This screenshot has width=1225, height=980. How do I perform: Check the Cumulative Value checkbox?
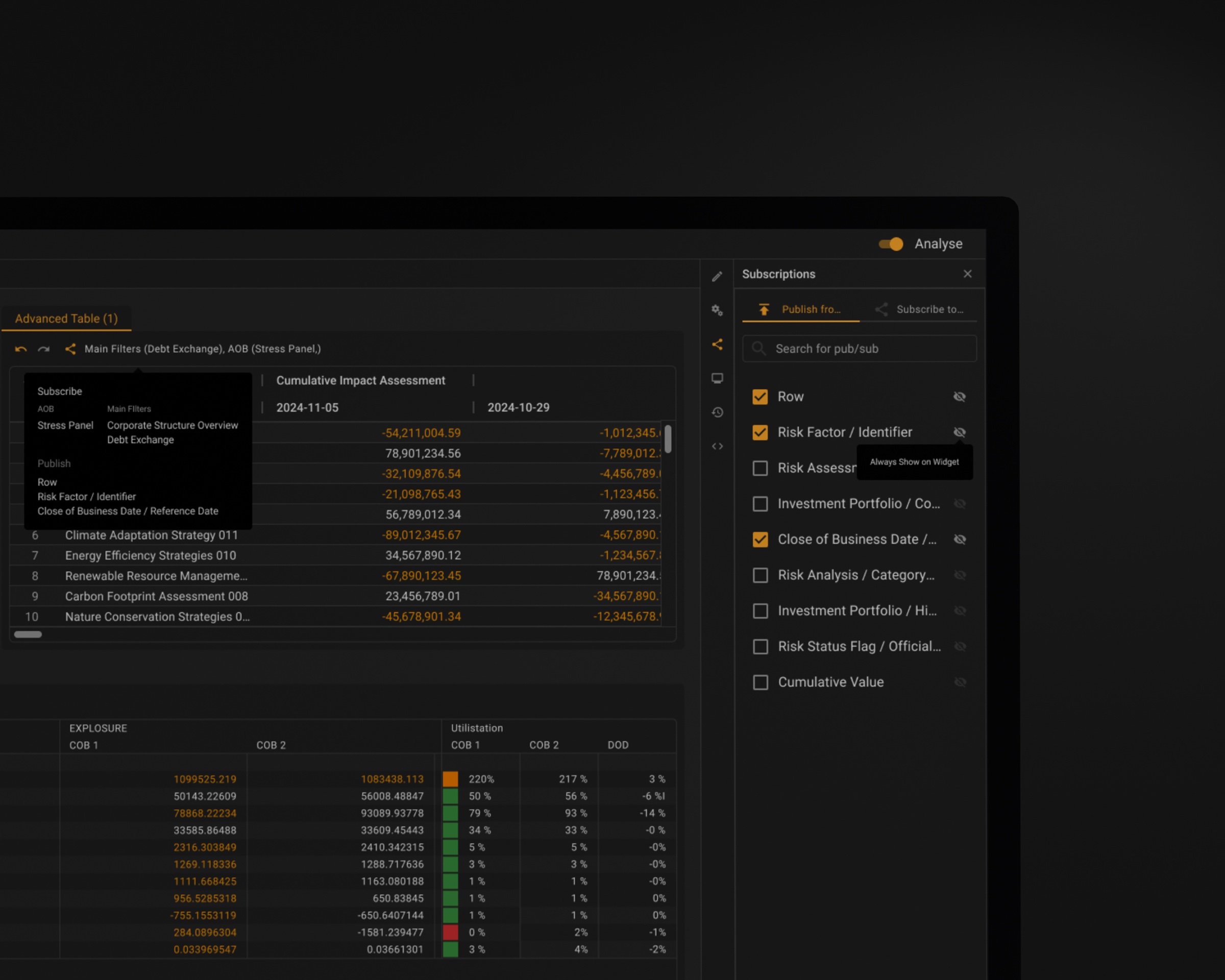(x=759, y=682)
